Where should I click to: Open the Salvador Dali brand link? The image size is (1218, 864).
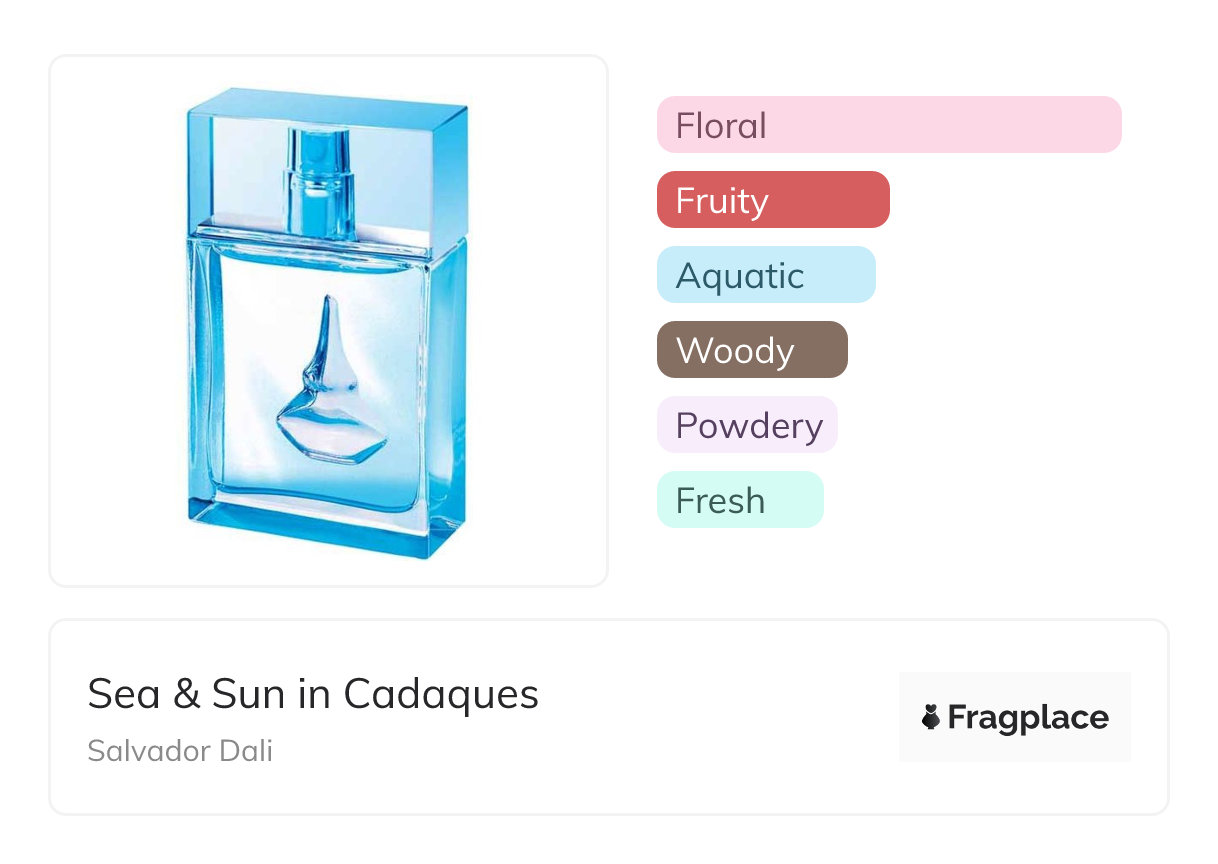pyautogui.click(x=180, y=751)
